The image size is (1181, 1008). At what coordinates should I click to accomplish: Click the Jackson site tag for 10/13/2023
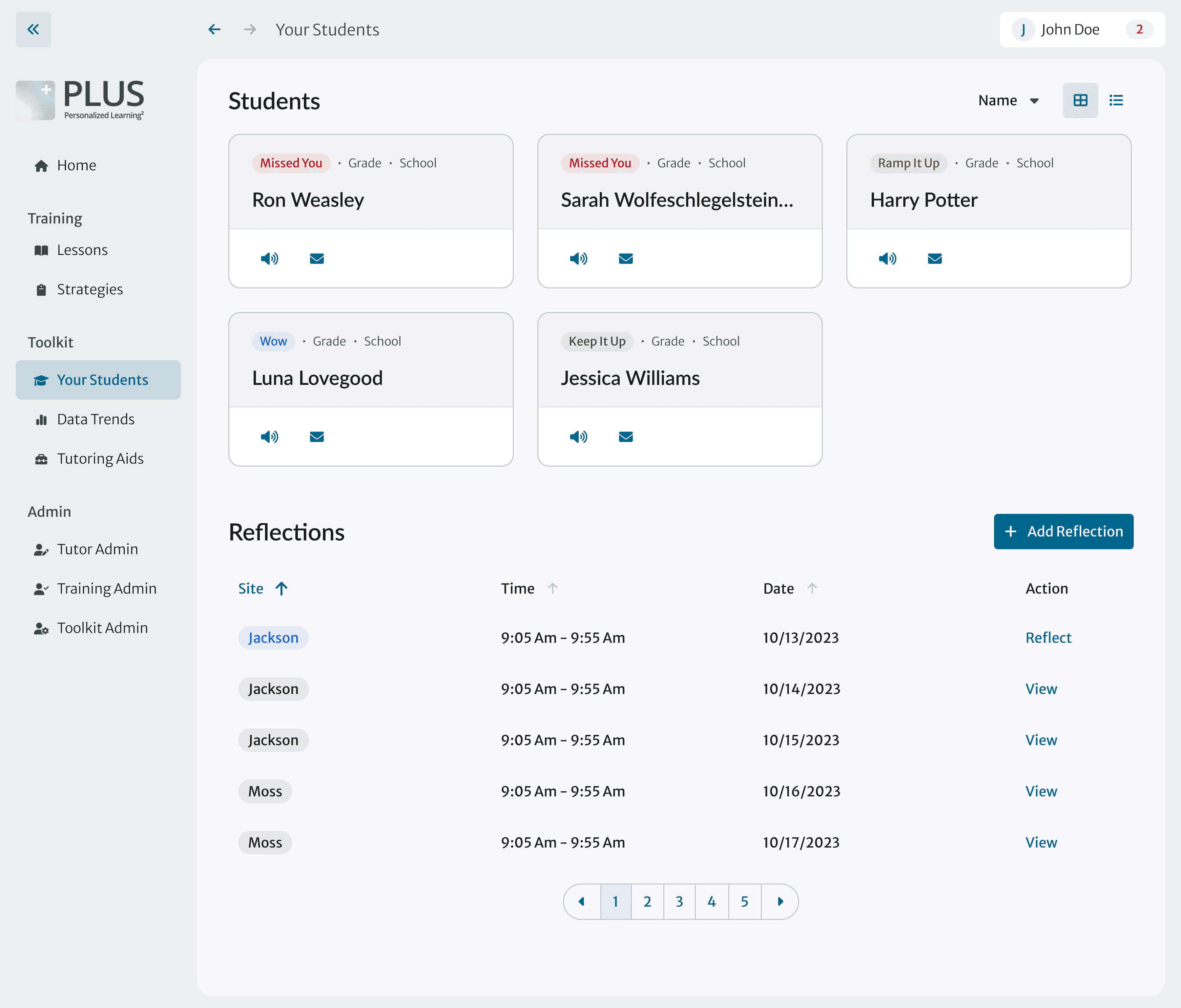pyautogui.click(x=273, y=638)
